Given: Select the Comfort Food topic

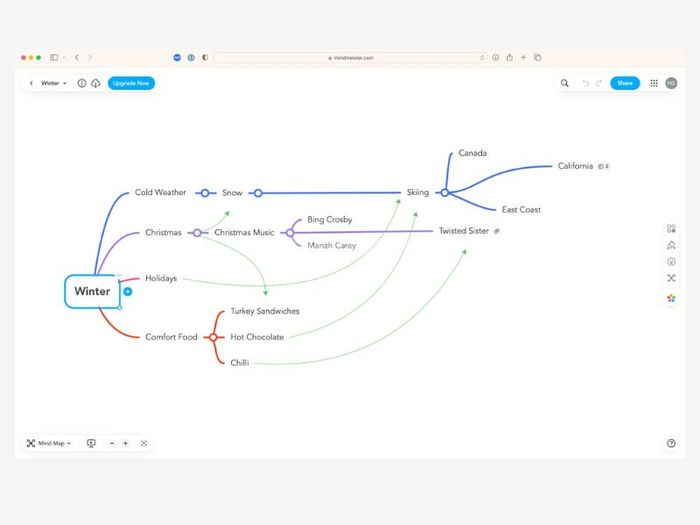Looking at the screenshot, I should [171, 337].
